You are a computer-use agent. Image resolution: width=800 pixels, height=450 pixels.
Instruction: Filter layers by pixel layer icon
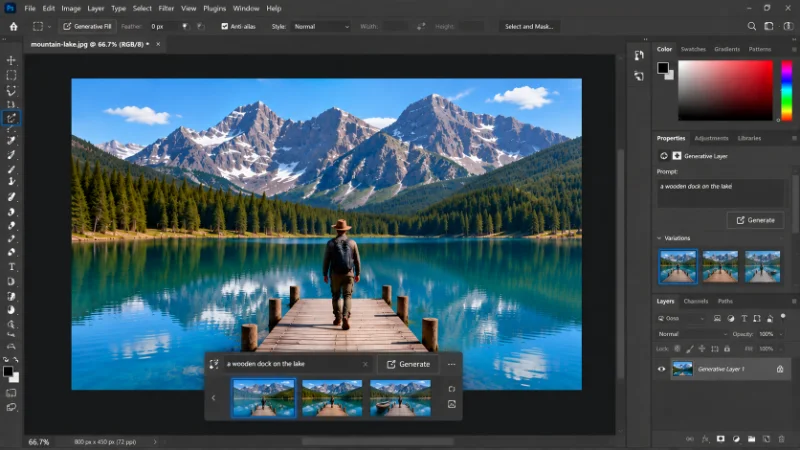(x=717, y=318)
